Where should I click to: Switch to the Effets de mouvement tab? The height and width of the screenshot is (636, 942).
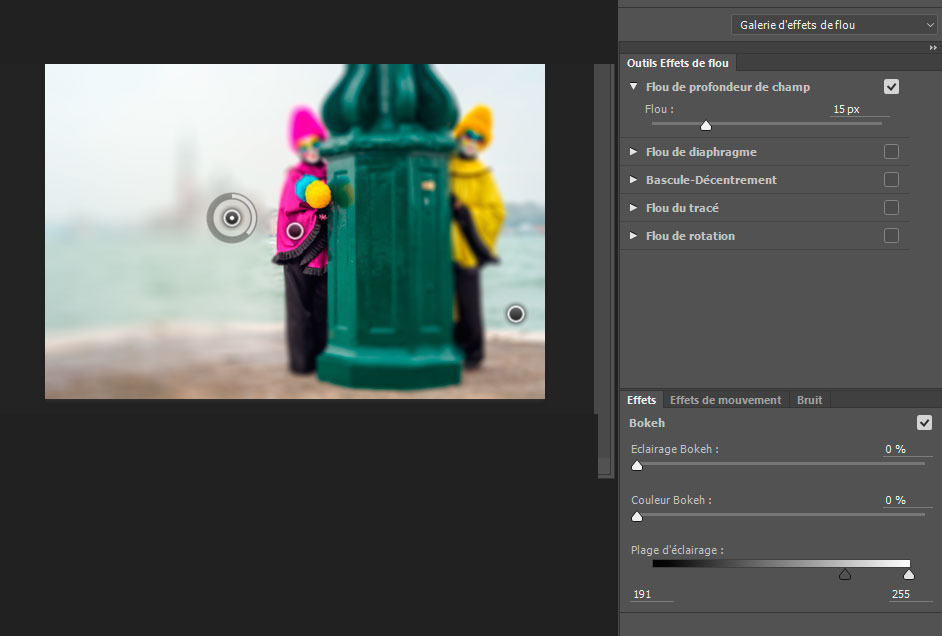tap(725, 400)
